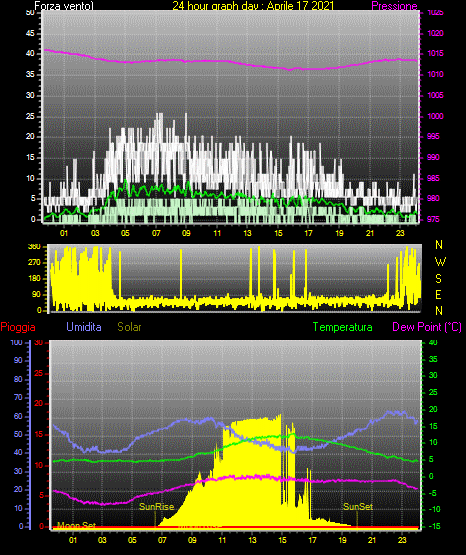Click hour 13 on bottom chart axis
Viewport: 466px width, 555px height.
252,540
